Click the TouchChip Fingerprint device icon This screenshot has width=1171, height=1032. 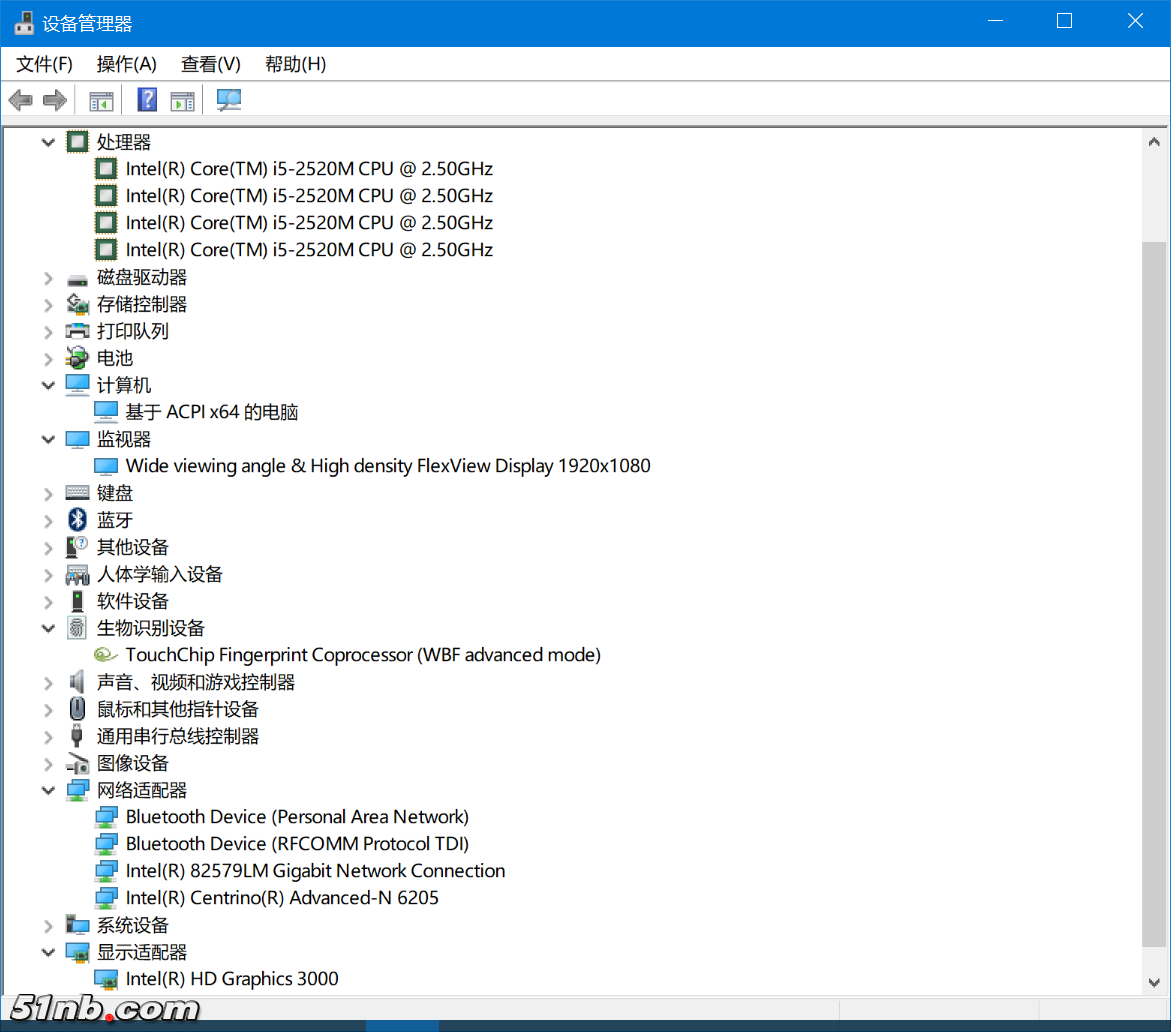pos(105,655)
